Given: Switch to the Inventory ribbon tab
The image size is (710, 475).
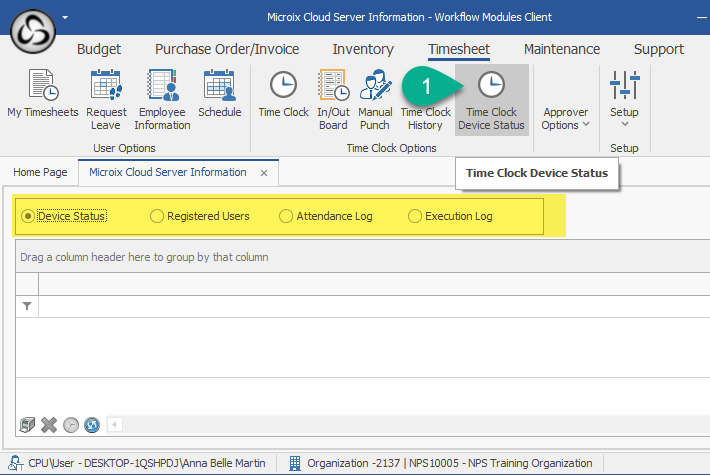Looking at the screenshot, I should [363, 49].
